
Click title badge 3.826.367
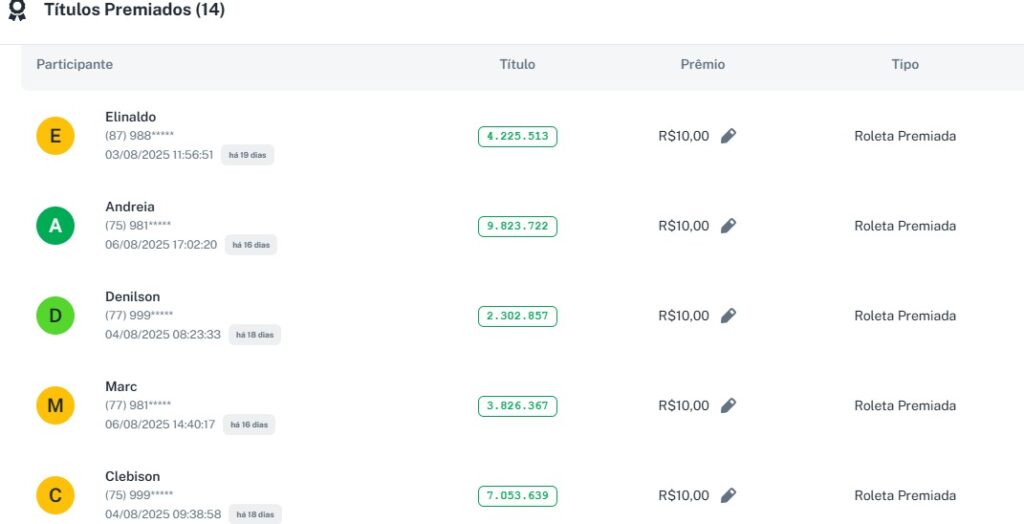(x=517, y=406)
